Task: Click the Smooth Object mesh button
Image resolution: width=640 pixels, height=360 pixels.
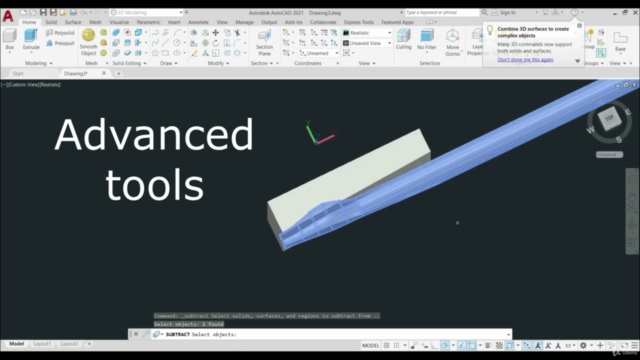Action: pyautogui.click(x=88, y=42)
